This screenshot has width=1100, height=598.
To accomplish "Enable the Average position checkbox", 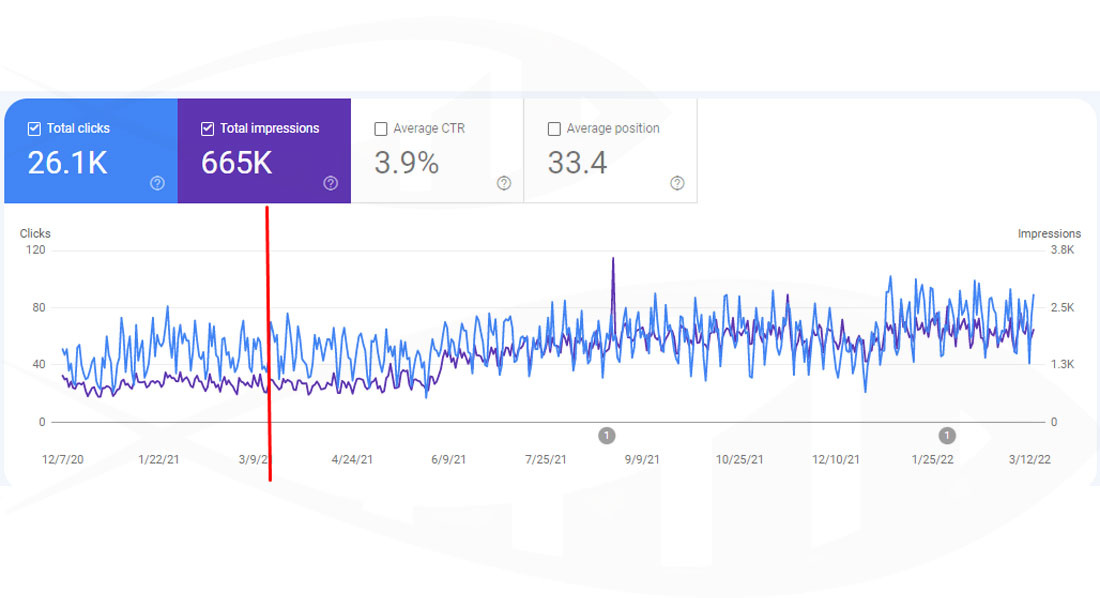I will [554, 128].
